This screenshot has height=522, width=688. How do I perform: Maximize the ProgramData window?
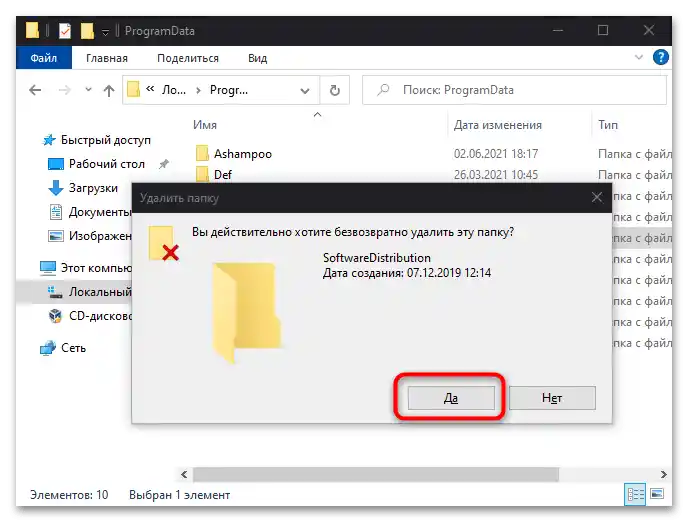coord(603,30)
